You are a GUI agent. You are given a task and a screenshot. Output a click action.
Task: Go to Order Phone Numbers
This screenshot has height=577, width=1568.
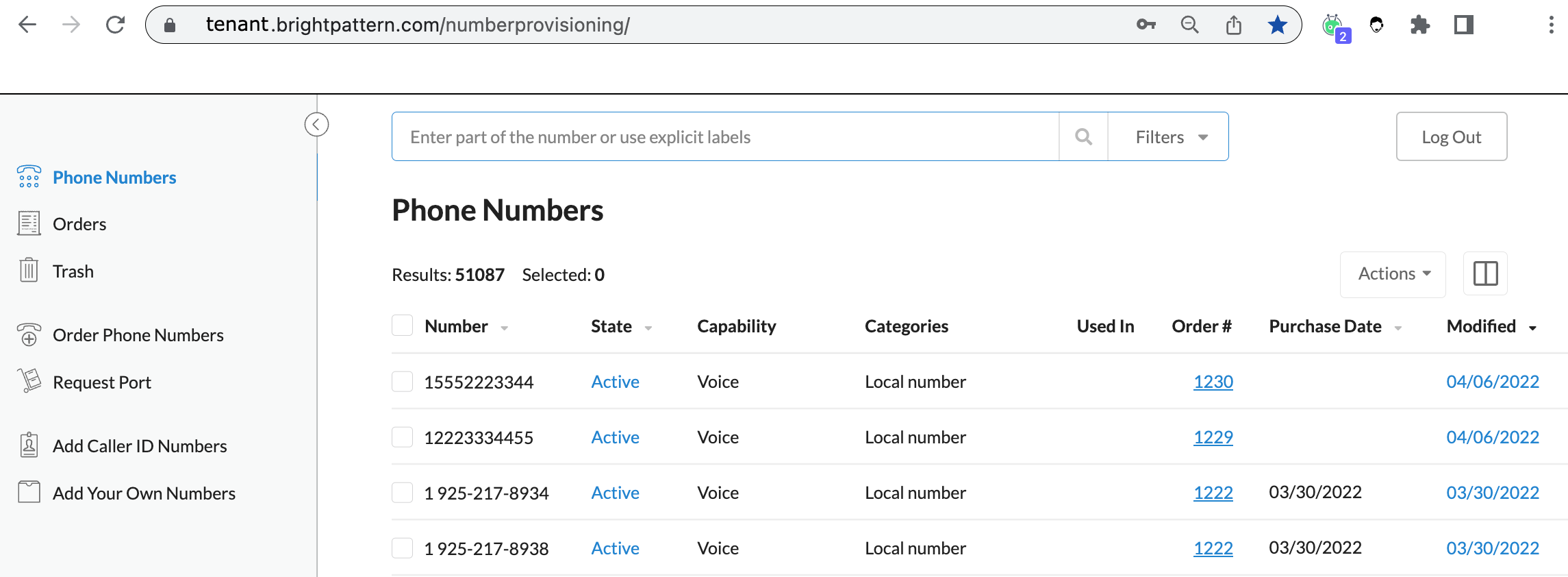coord(138,335)
